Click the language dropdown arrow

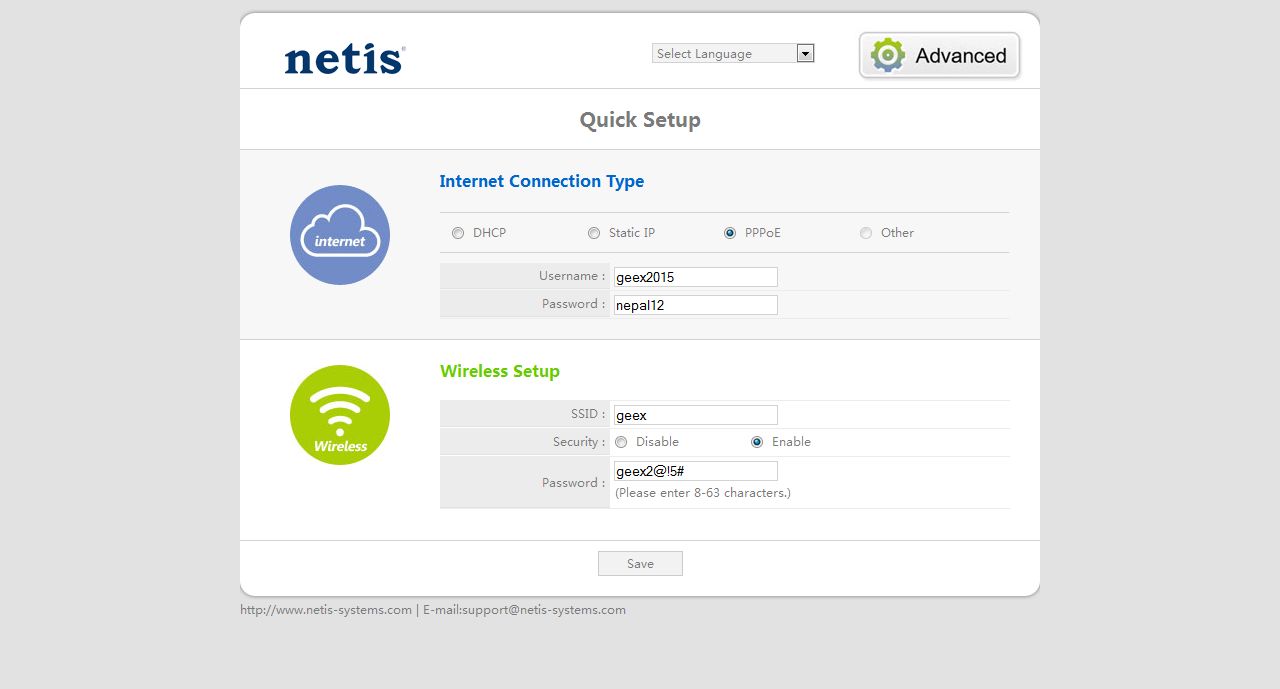[x=805, y=54]
